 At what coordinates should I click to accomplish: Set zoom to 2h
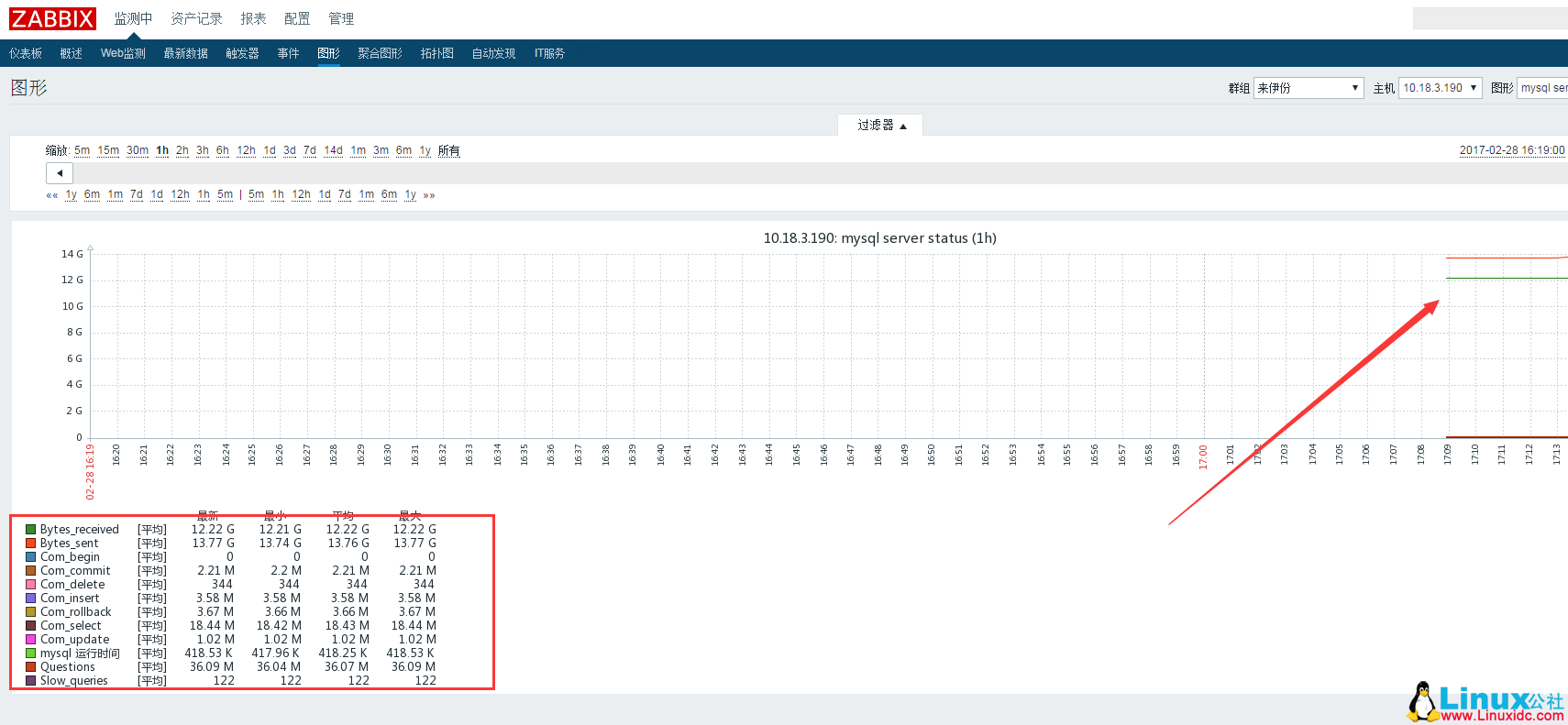pos(182,150)
